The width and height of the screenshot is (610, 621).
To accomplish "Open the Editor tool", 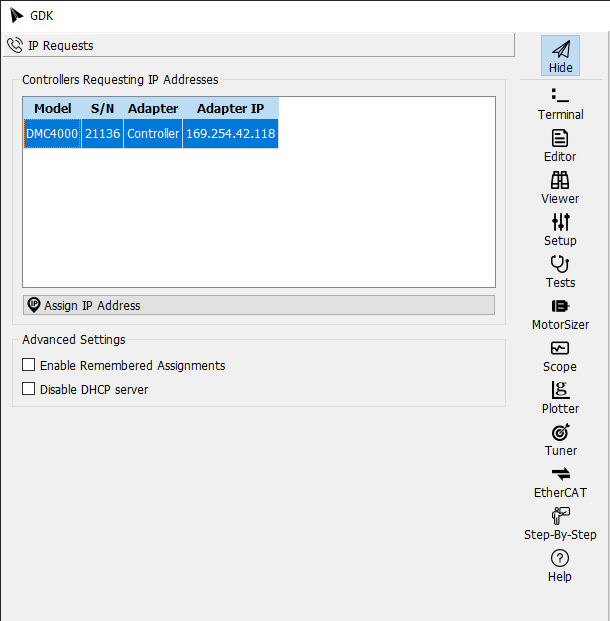I will 560,145.
